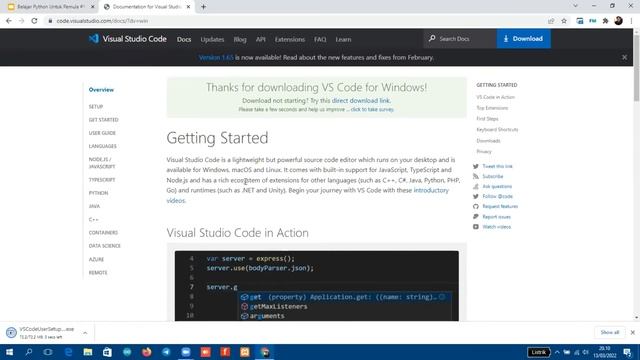Open the Extensions menu item
The width and height of the screenshot is (640, 360).
(290, 40)
